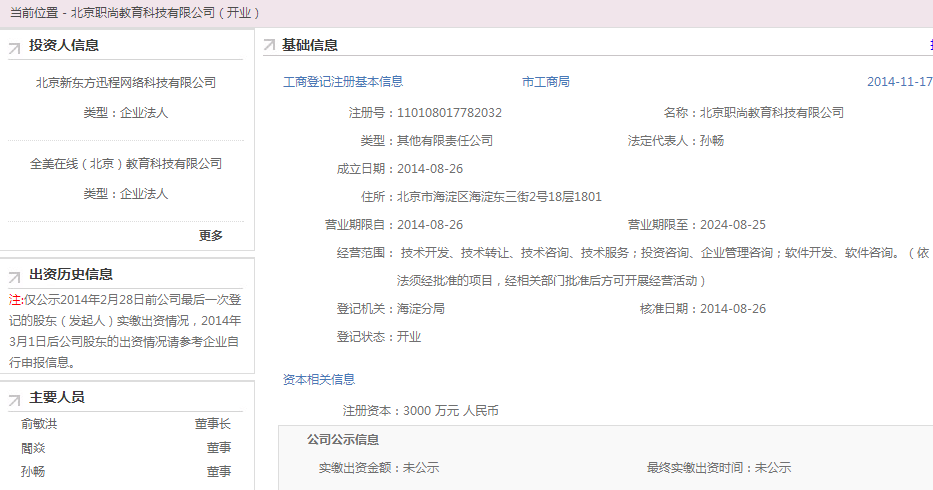Select investor 北京新东方迅程网络科技有限公司

coord(126,83)
